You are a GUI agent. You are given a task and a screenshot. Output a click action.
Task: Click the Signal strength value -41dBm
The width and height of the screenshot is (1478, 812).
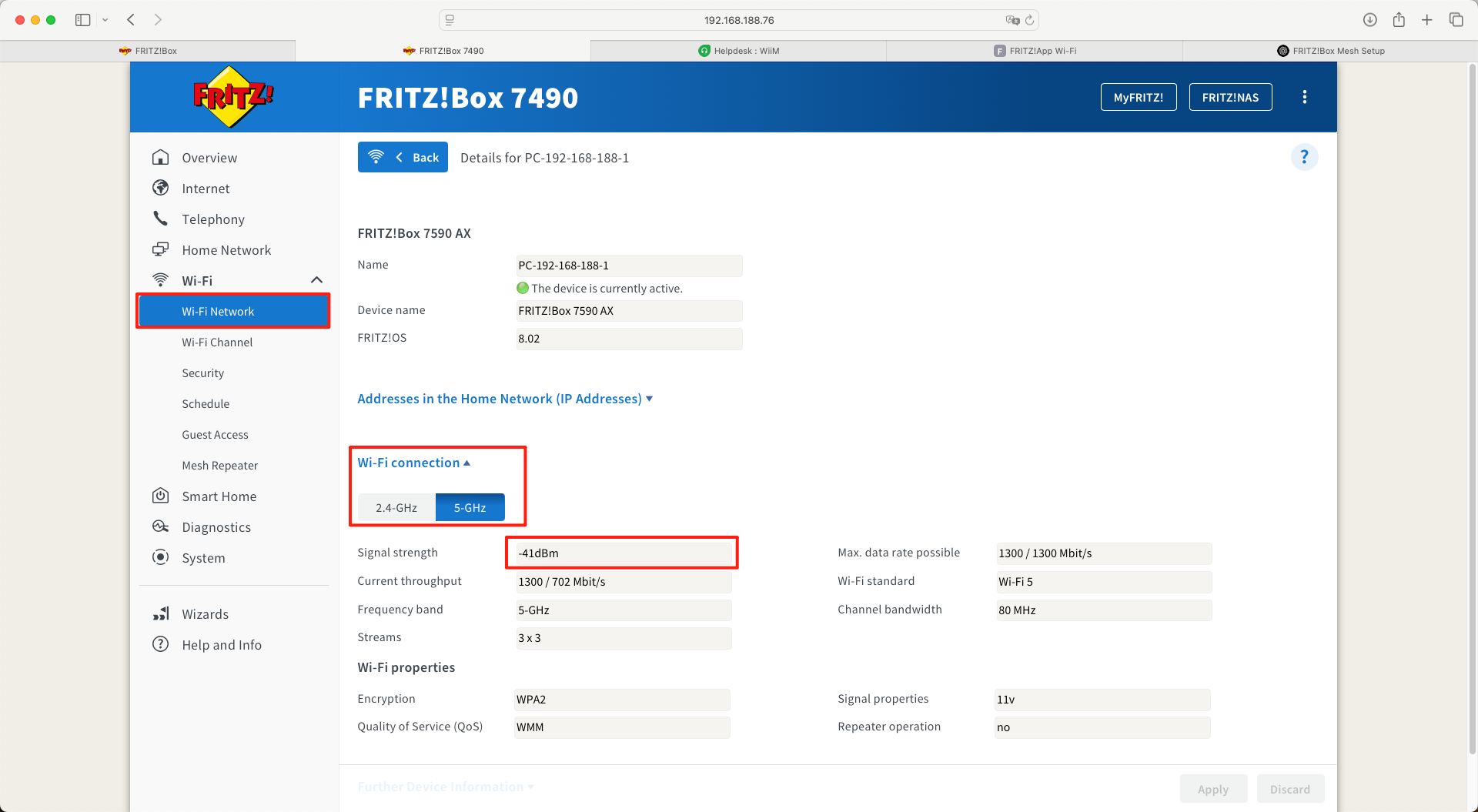(624, 553)
